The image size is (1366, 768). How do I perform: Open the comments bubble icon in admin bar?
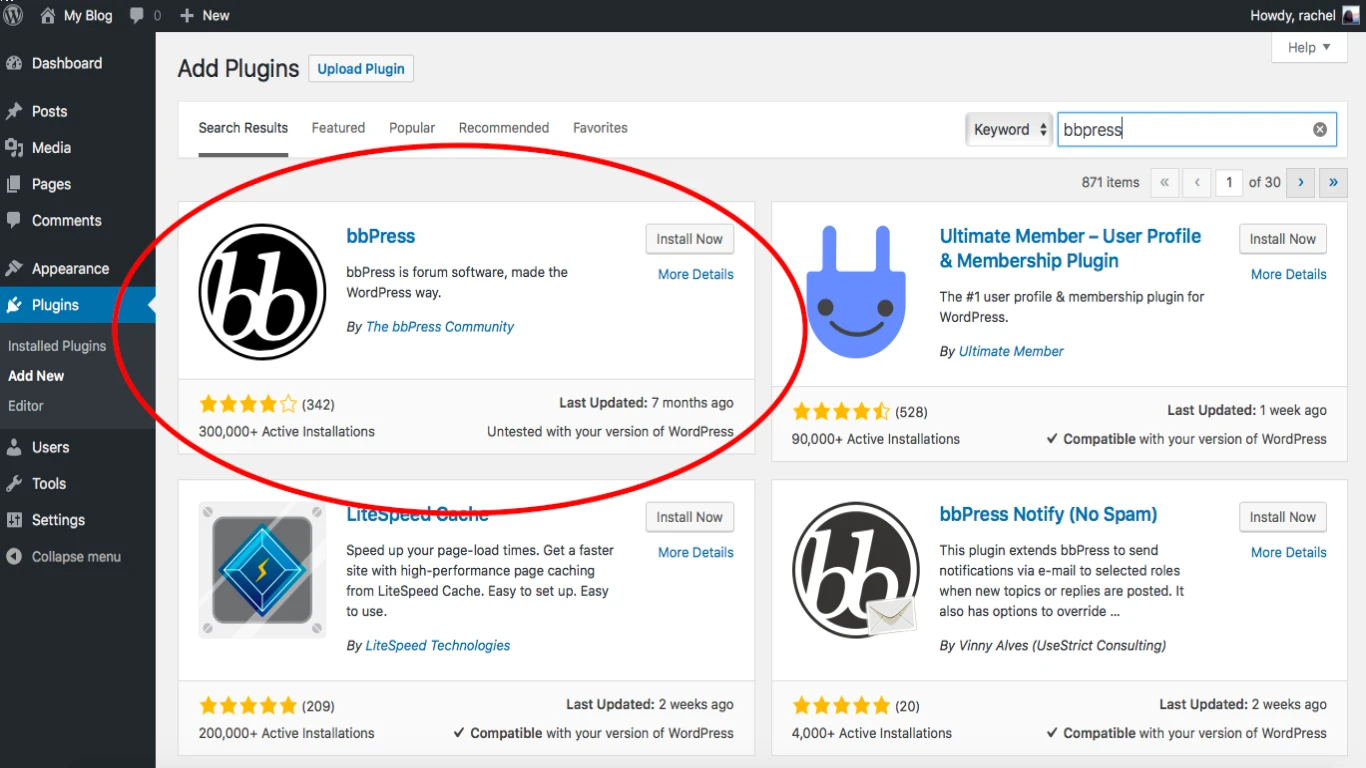(138, 16)
